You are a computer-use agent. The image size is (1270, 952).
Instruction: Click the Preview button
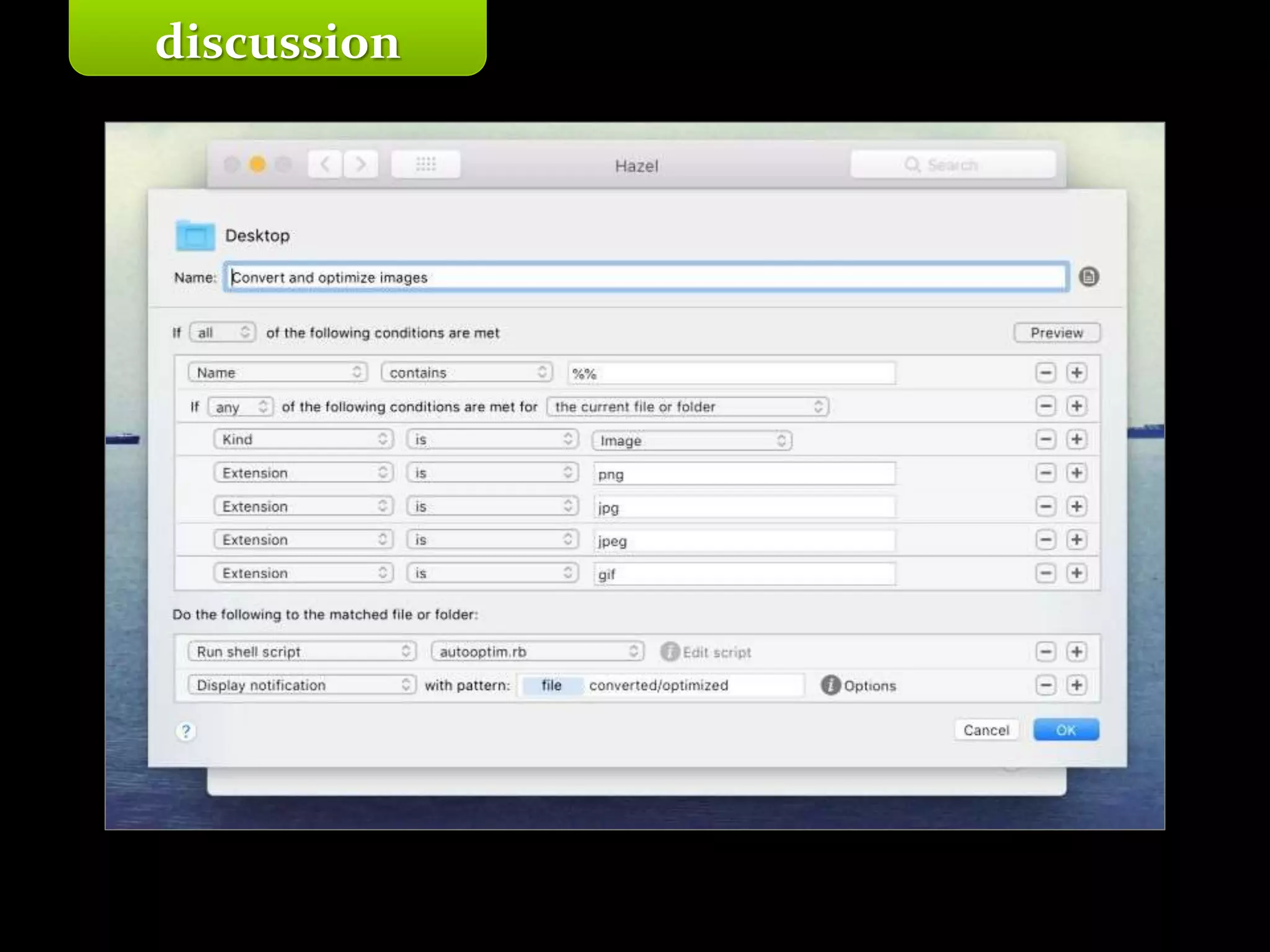[1057, 332]
